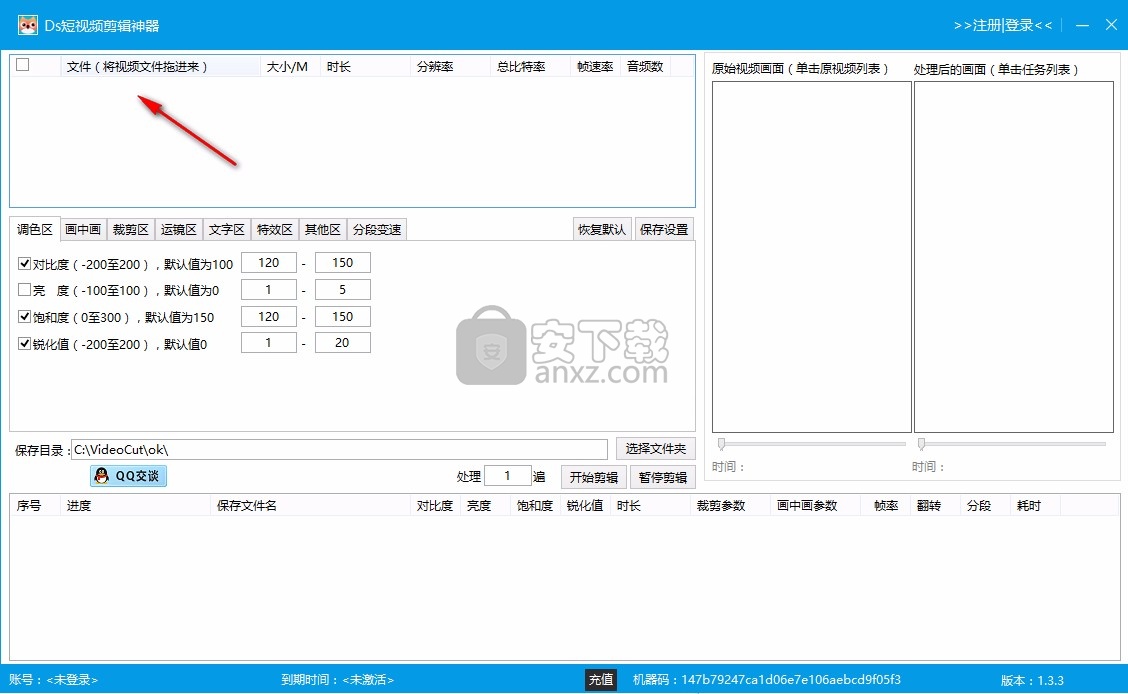Switch to the 调色区 tab
The image size is (1128, 694).
point(35,229)
